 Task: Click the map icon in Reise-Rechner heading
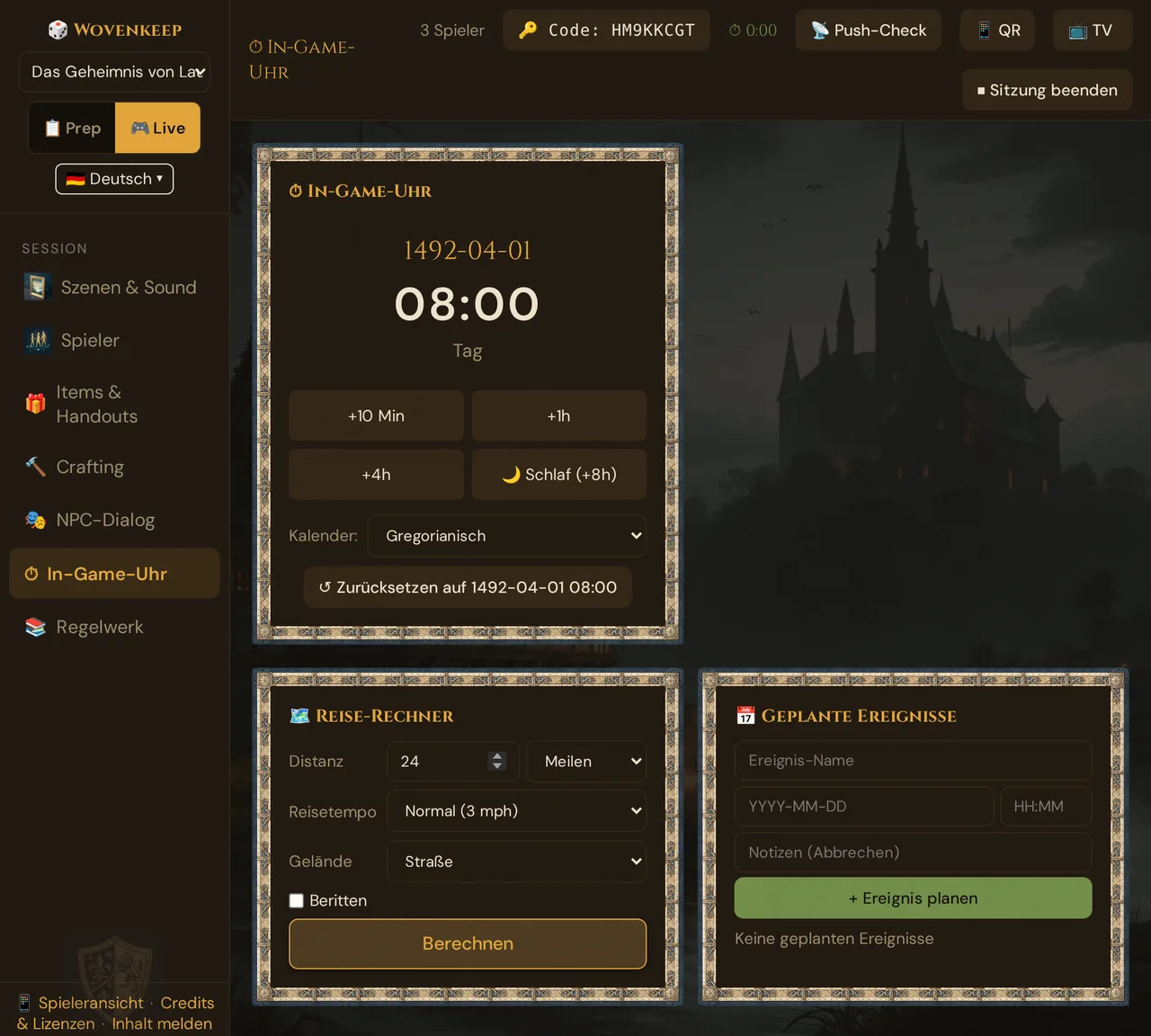pos(299,716)
